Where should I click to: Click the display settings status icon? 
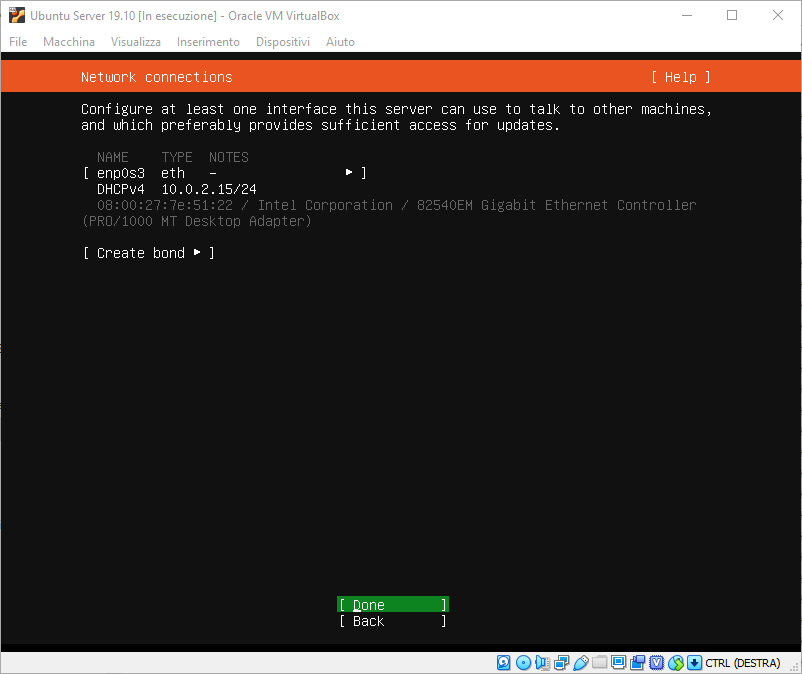coord(618,663)
